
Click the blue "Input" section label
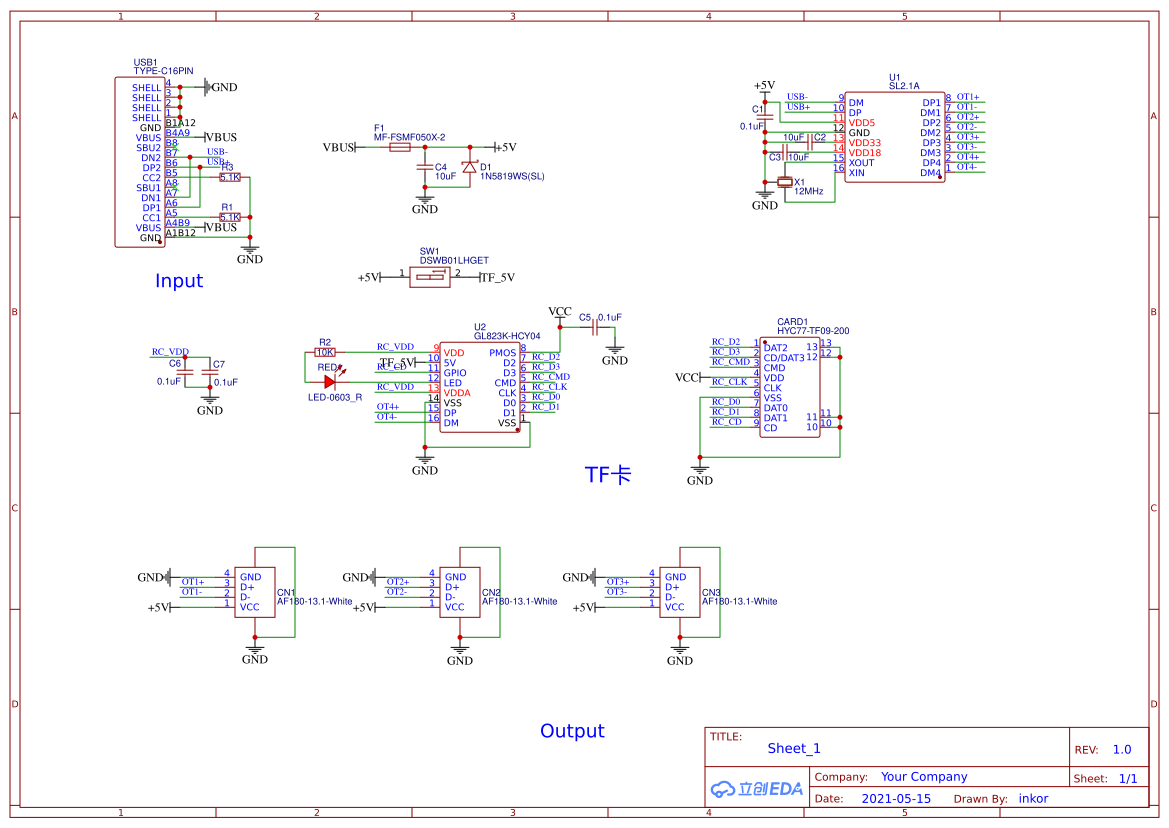click(179, 281)
